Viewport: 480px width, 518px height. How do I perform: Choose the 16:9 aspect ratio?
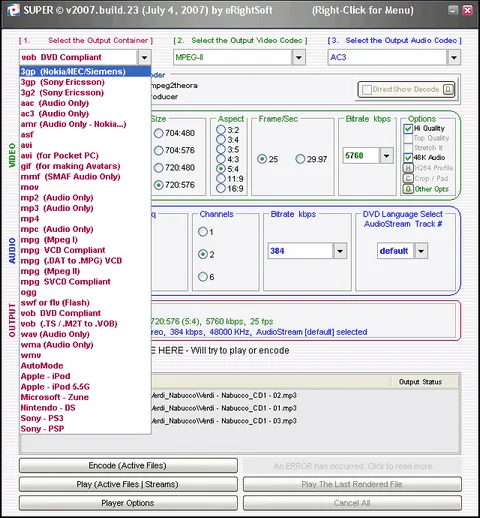pyautogui.click(x=221, y=189)
